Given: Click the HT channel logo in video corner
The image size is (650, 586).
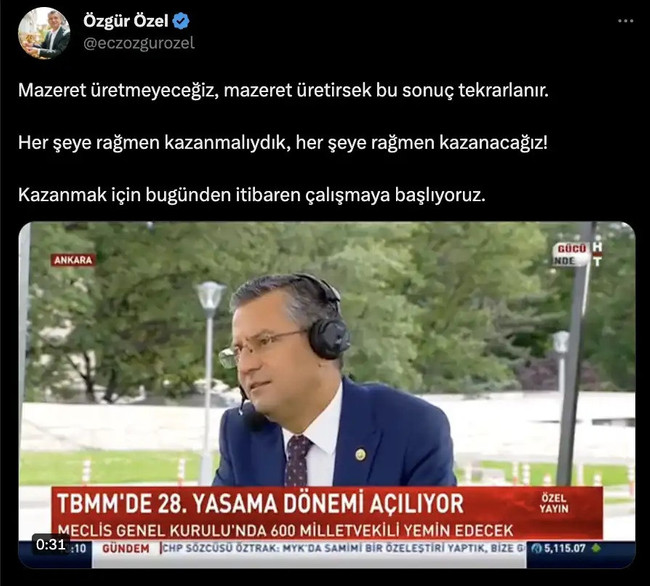Looking at the screenshot, I should click(x=597, y=254).
